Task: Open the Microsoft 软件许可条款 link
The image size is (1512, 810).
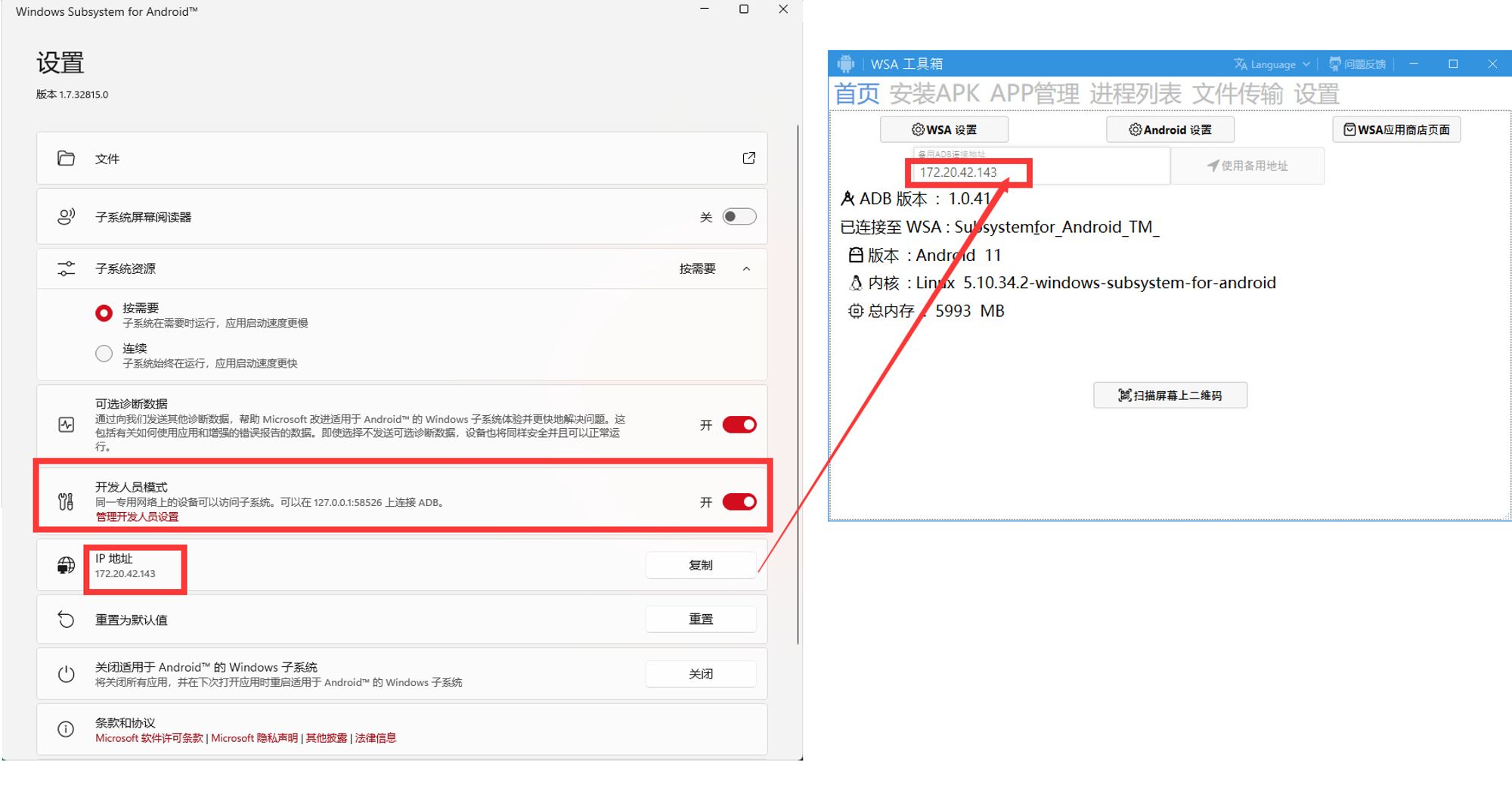Action: [149, 738]
